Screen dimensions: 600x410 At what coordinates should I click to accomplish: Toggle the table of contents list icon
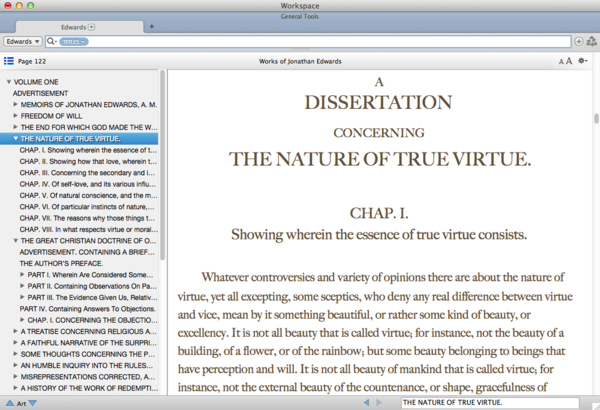[x=9, y=61]
